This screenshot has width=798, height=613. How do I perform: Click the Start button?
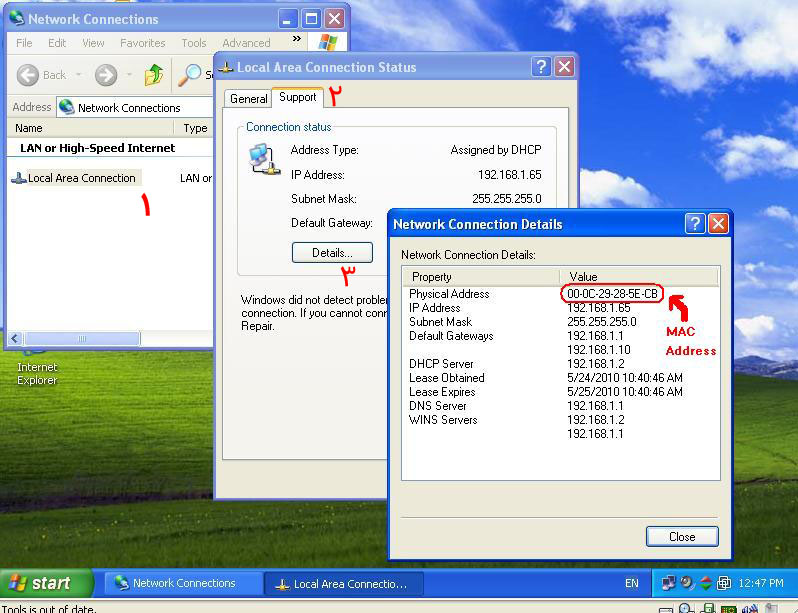(x=47, y=583)
